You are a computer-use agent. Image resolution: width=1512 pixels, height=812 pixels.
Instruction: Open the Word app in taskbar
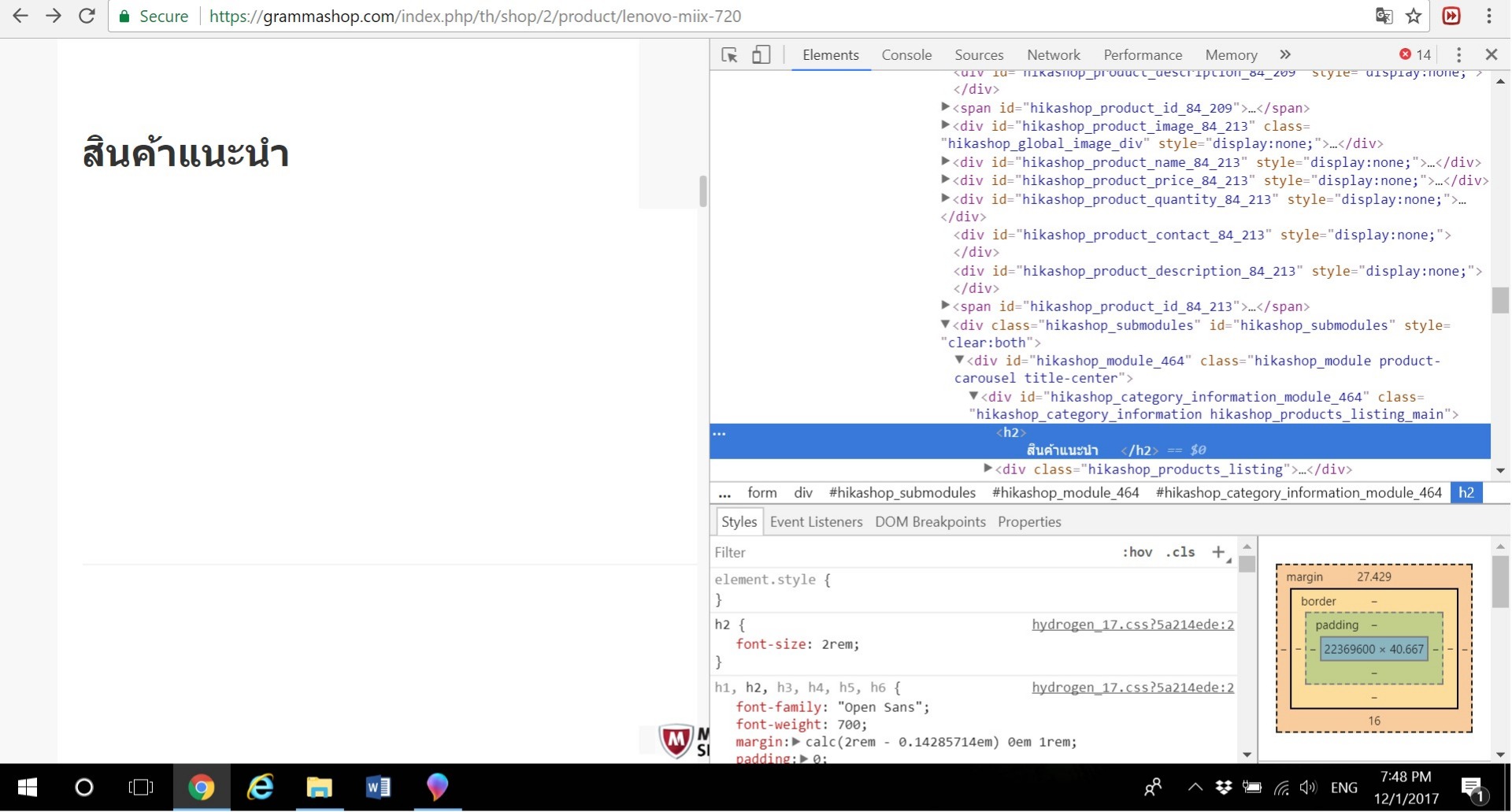point(378,787)
